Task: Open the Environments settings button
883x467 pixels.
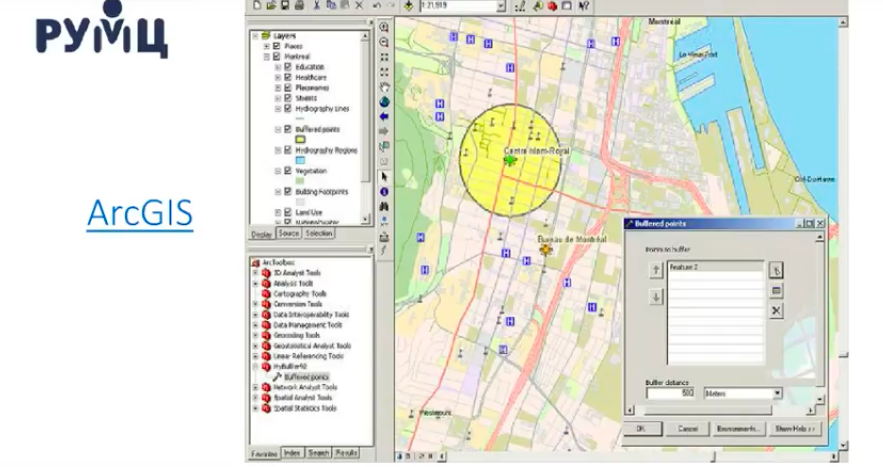Action: [x=738, y=429]
